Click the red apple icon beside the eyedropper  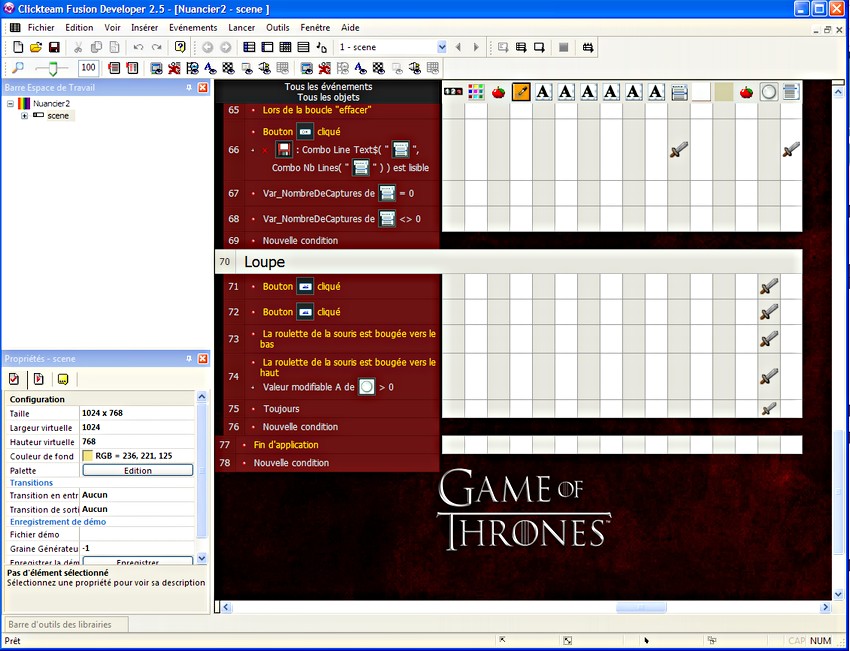(498, 92)
